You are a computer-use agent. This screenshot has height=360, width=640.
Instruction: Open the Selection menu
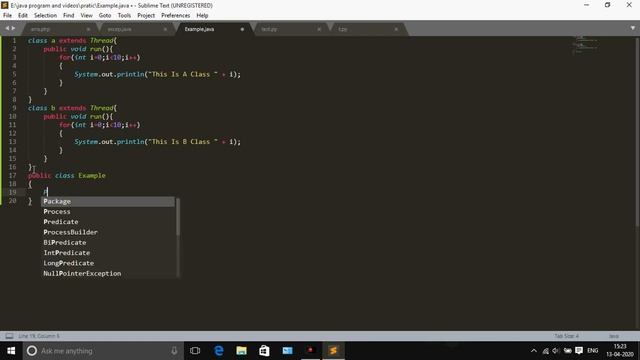click(x=45, y=16)
